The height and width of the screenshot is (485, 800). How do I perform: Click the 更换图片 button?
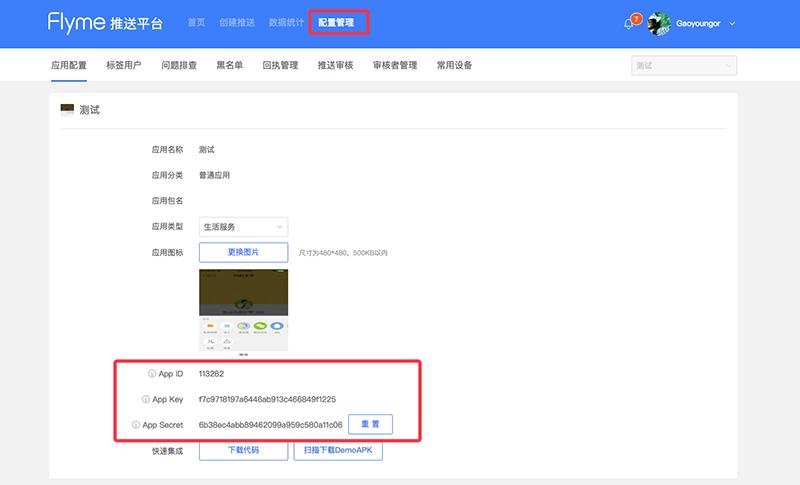pyautogui.click(x=243, y=252)
